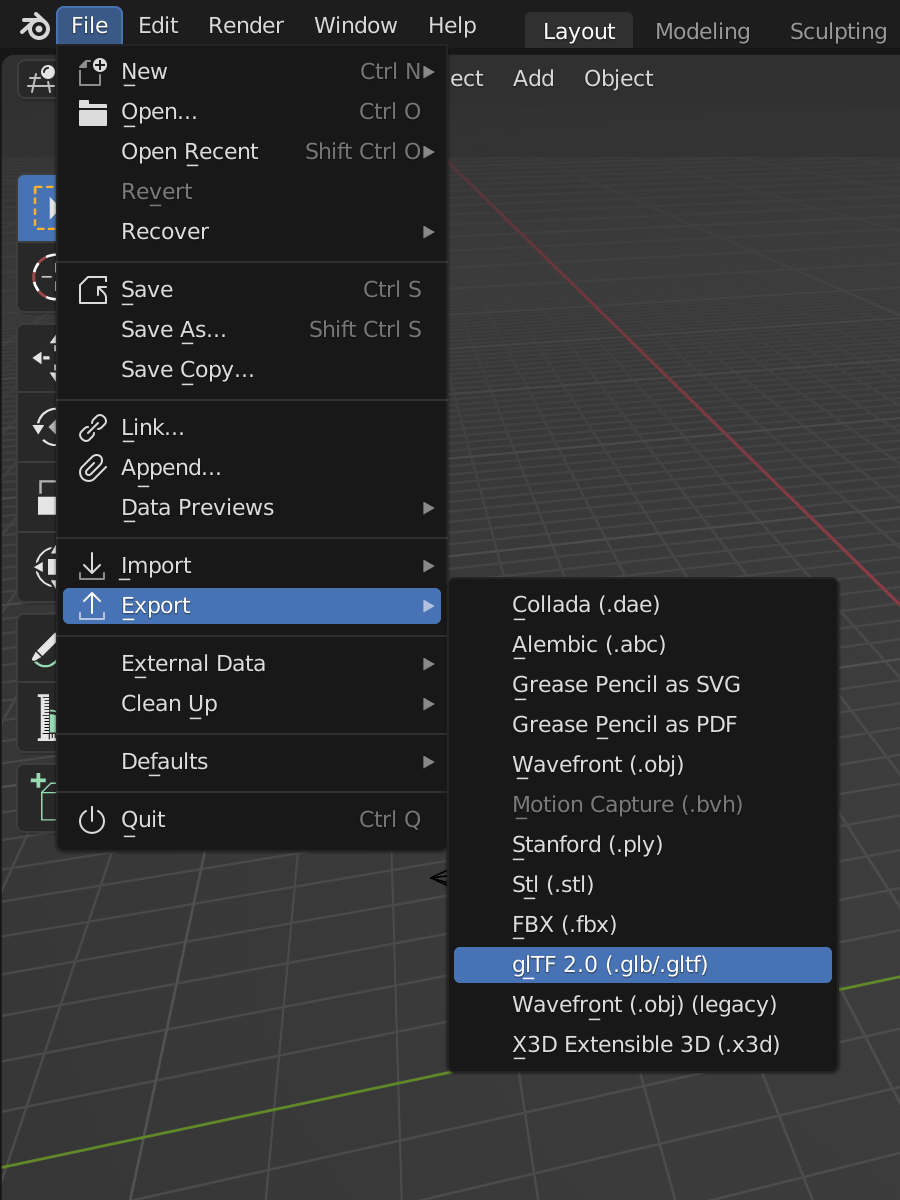Choose Save As... from File menu

[252, 330]
